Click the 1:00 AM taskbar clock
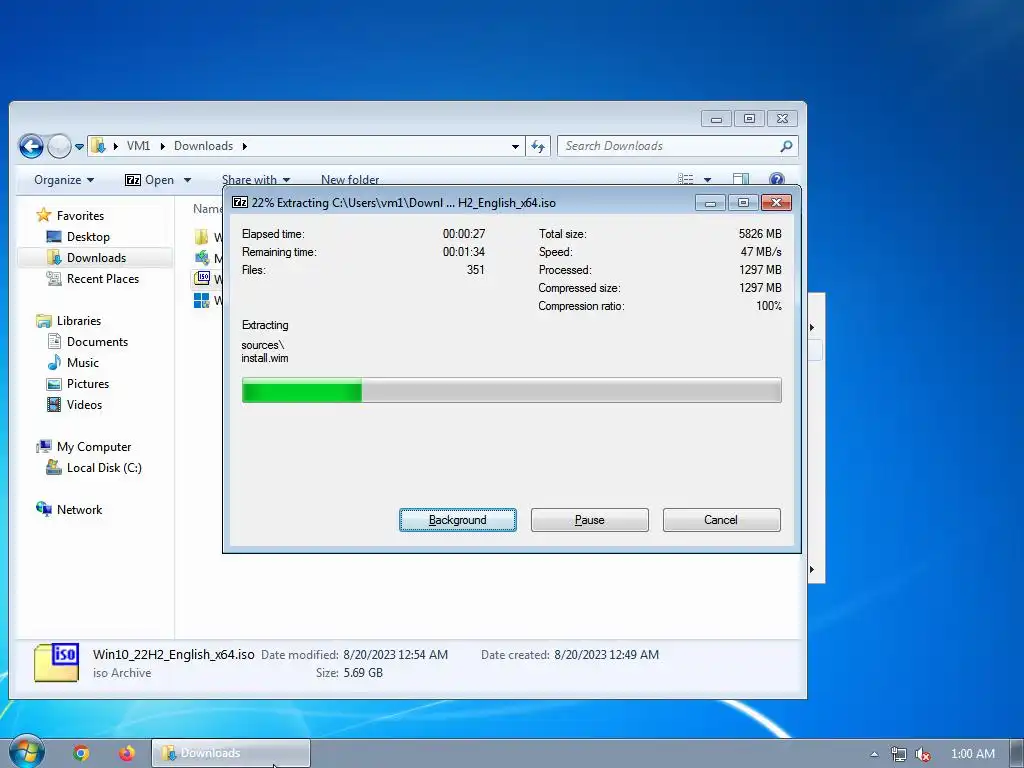The height and width of the screenshot is (768, 1024). tap(972, 754)
